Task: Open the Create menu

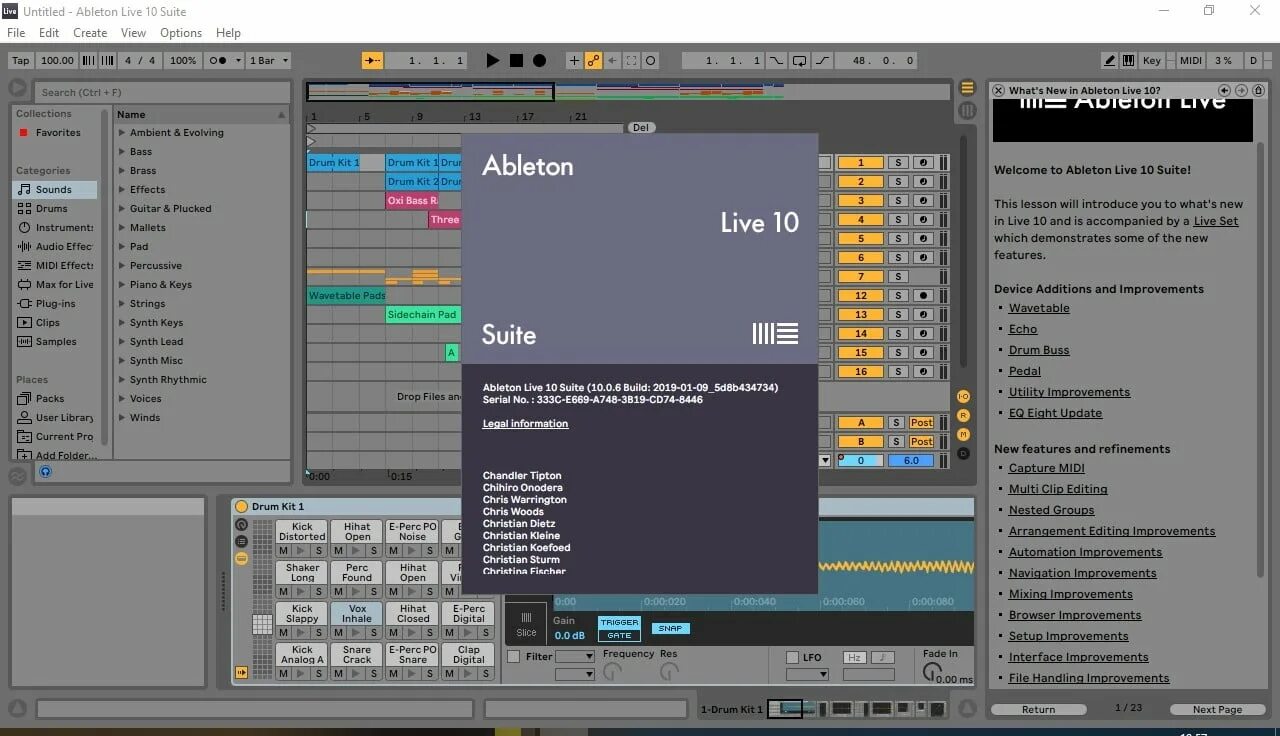Action: pos(90,32)
